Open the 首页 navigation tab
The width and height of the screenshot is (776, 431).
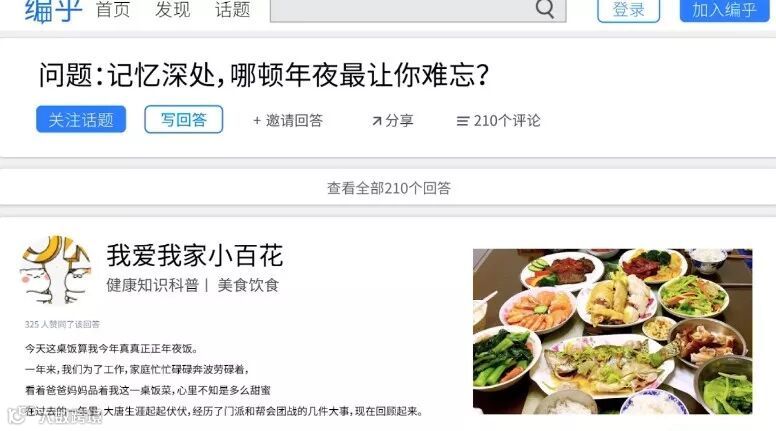tap(113, 9)
